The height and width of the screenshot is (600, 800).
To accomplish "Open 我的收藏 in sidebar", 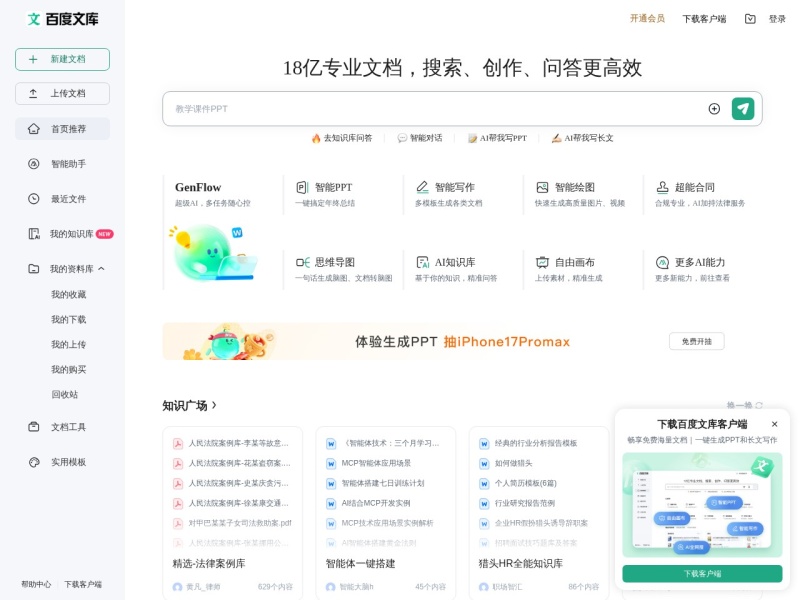I will pyautogui.click(x=68, y=294).
